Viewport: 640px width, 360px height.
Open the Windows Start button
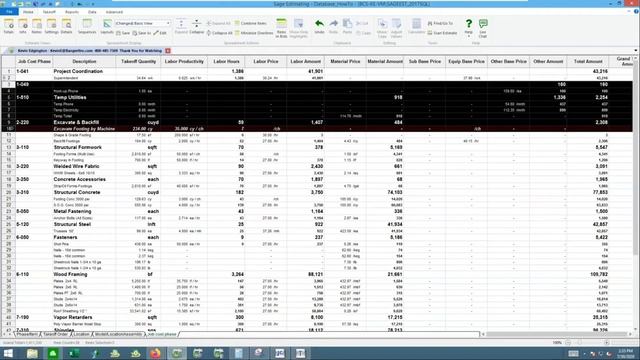tap(8, 353)
